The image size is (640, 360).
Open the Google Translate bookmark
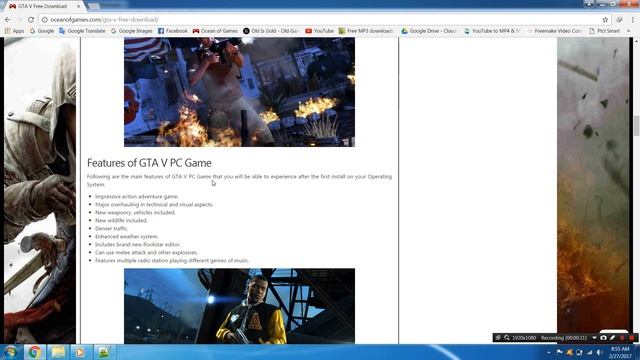click(x=82, y=31)
